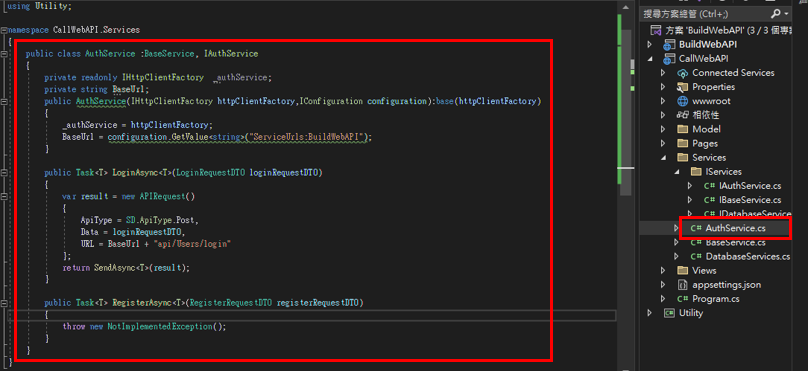Click the Services folder icon

[x=682, y=157]
